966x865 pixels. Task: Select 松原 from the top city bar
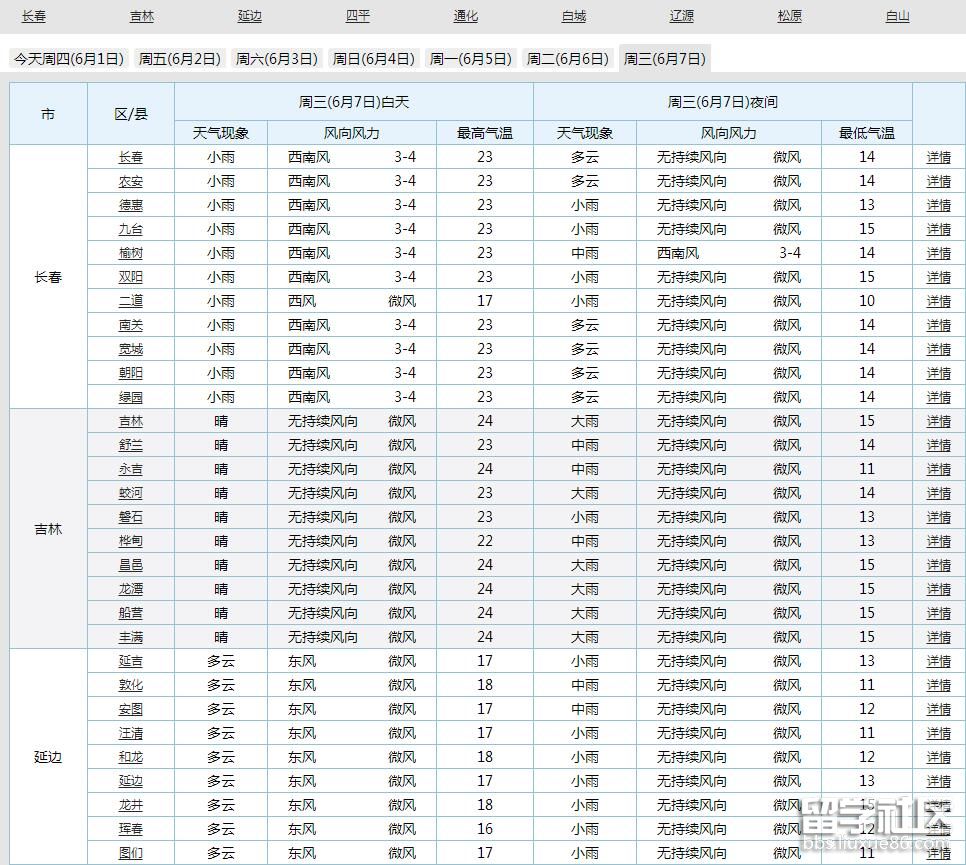tap(789, 16)
